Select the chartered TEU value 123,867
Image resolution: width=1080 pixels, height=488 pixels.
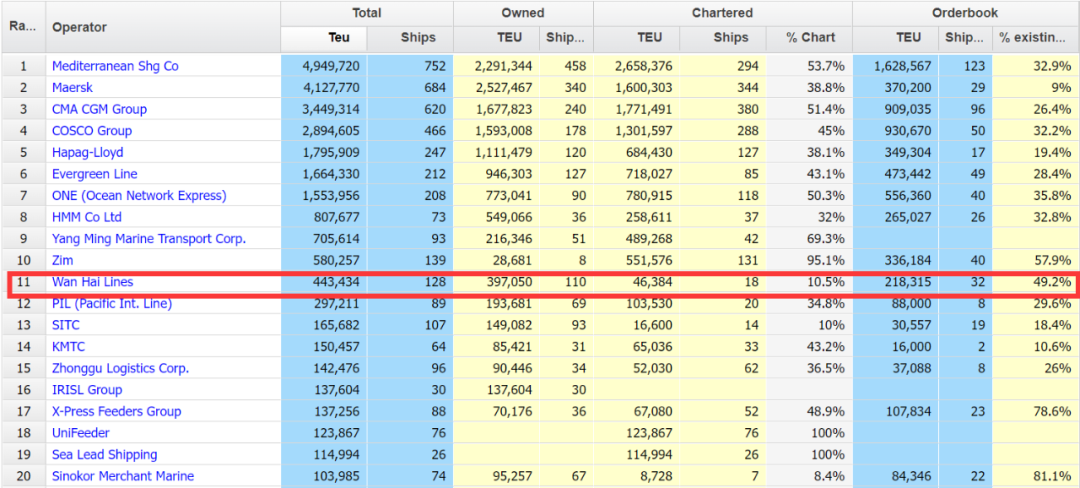(x=650, y=433)
